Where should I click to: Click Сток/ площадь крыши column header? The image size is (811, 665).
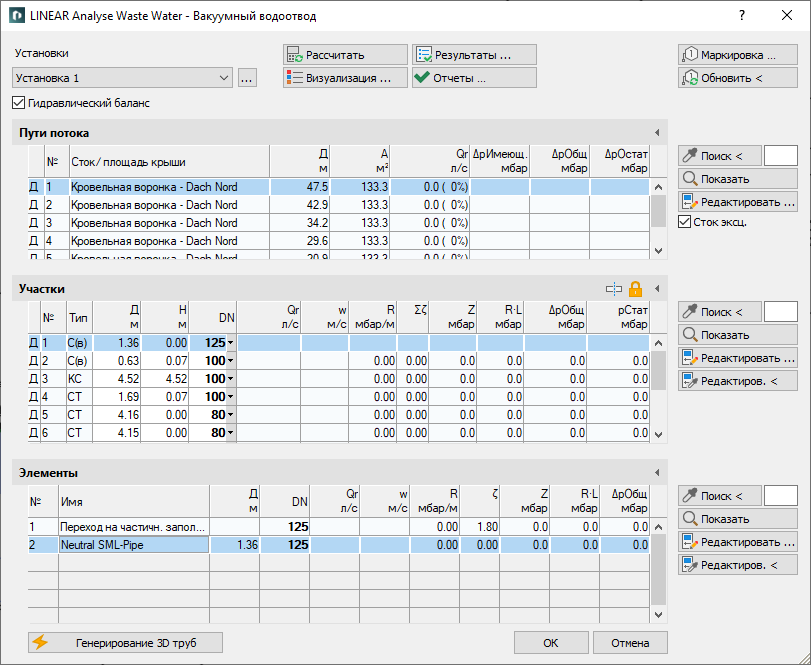tap(169, 162)
